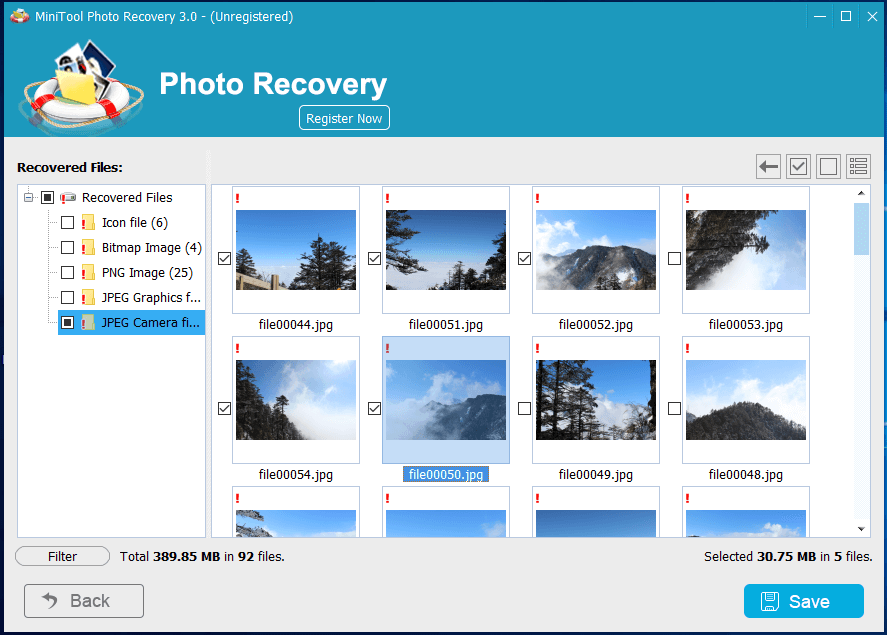Click the uncheck all files icon
This screenshot has width=887, height=635.
pos(828,167)
